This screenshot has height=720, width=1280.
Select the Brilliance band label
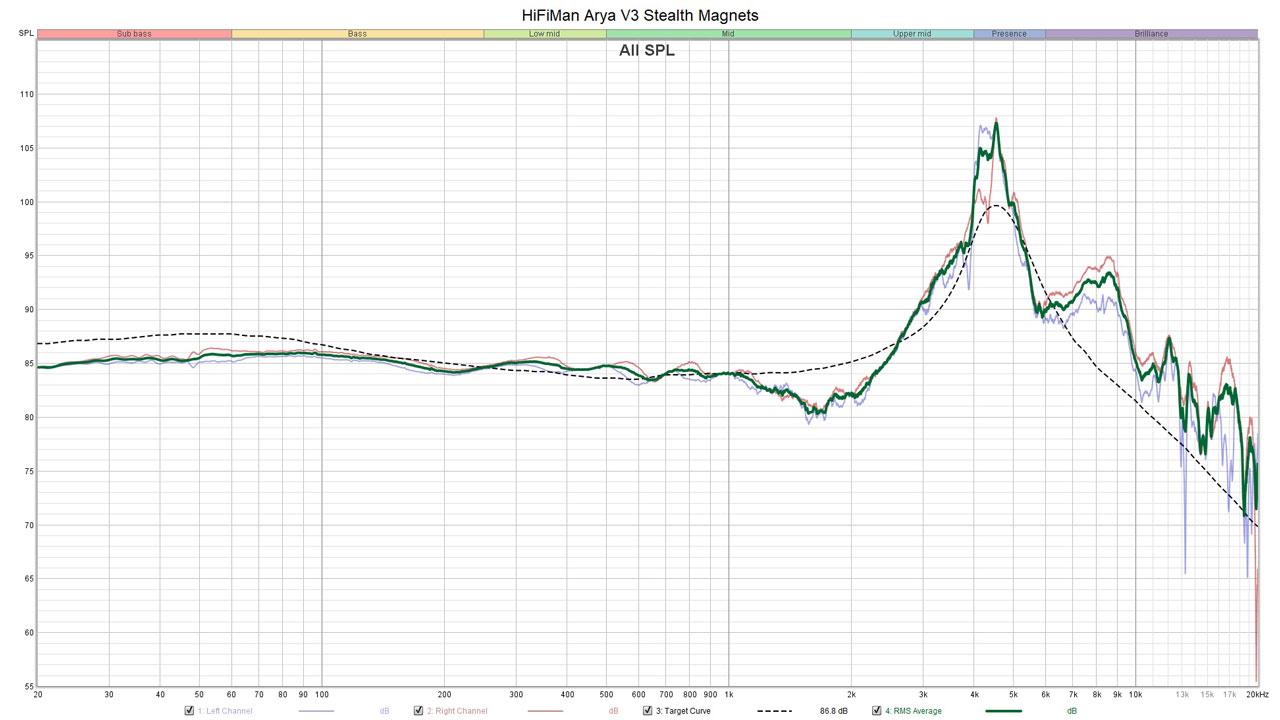pos(1151,34)
